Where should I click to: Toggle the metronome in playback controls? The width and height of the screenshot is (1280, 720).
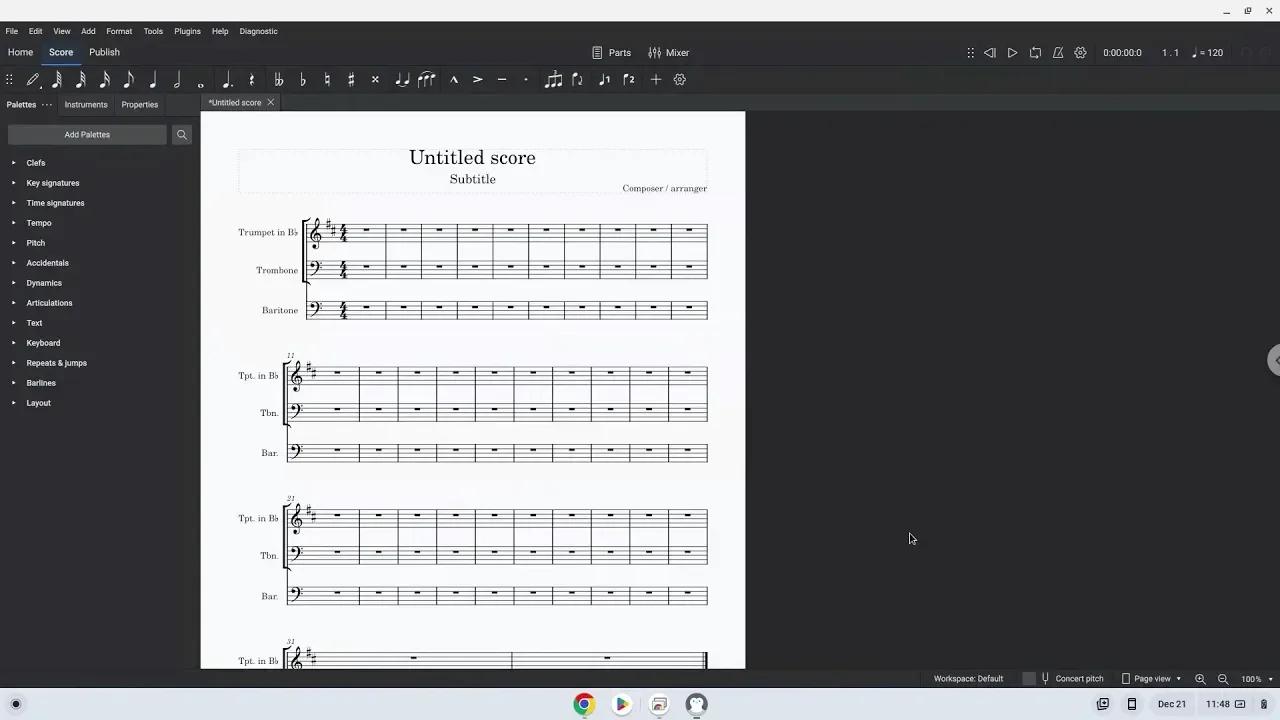coord(1057,52)
